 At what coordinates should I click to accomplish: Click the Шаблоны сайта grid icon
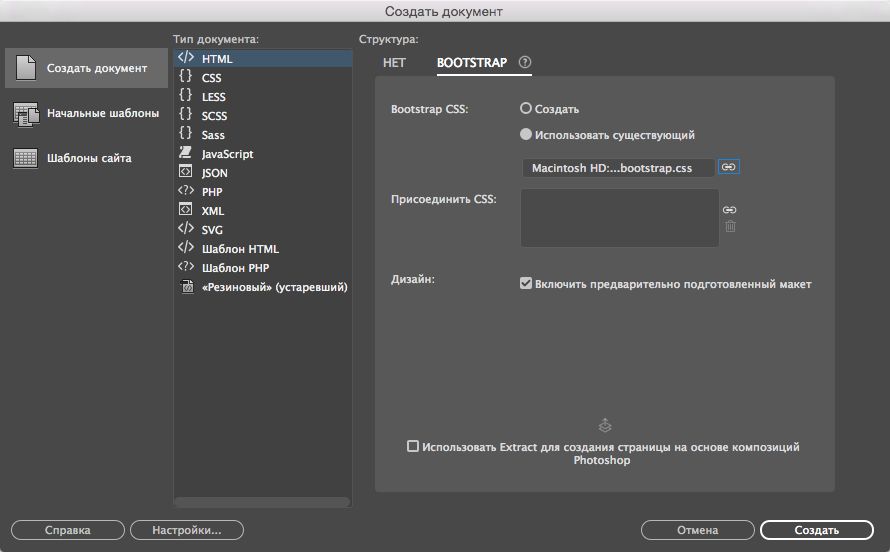pyautogui.click(x=26, y=158)
